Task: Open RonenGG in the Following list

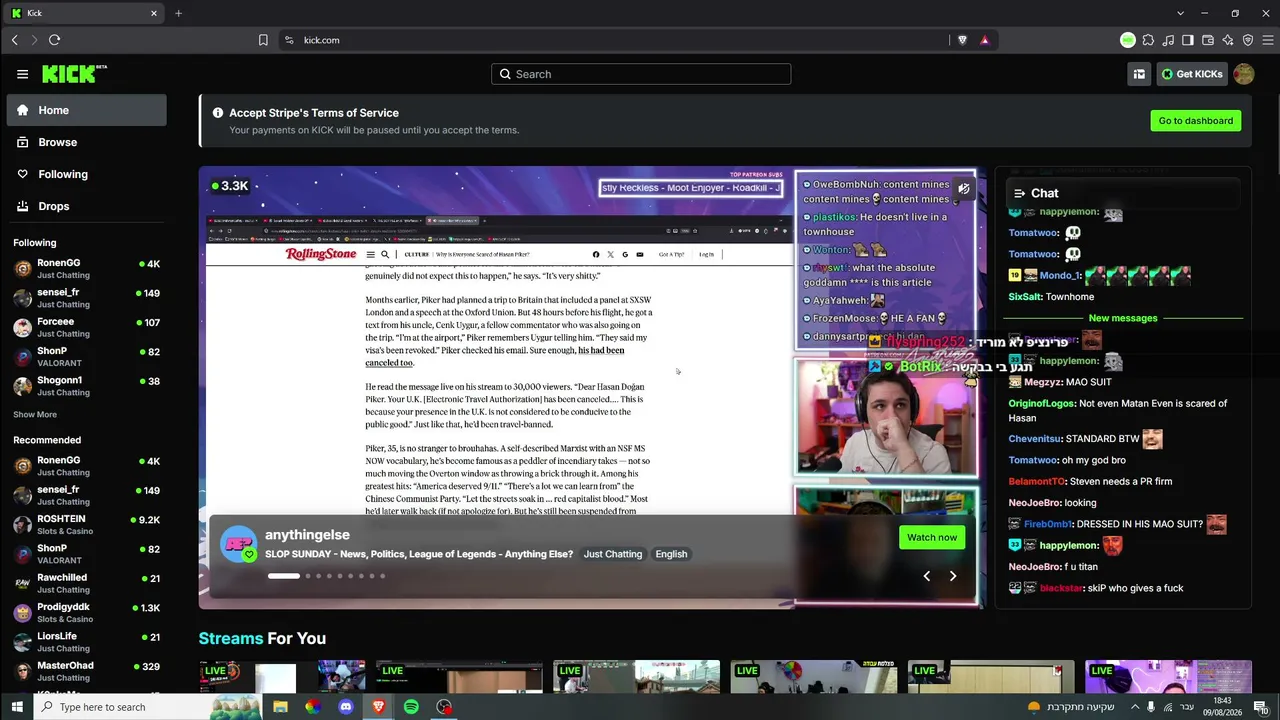Action: (x=87, y=268)
